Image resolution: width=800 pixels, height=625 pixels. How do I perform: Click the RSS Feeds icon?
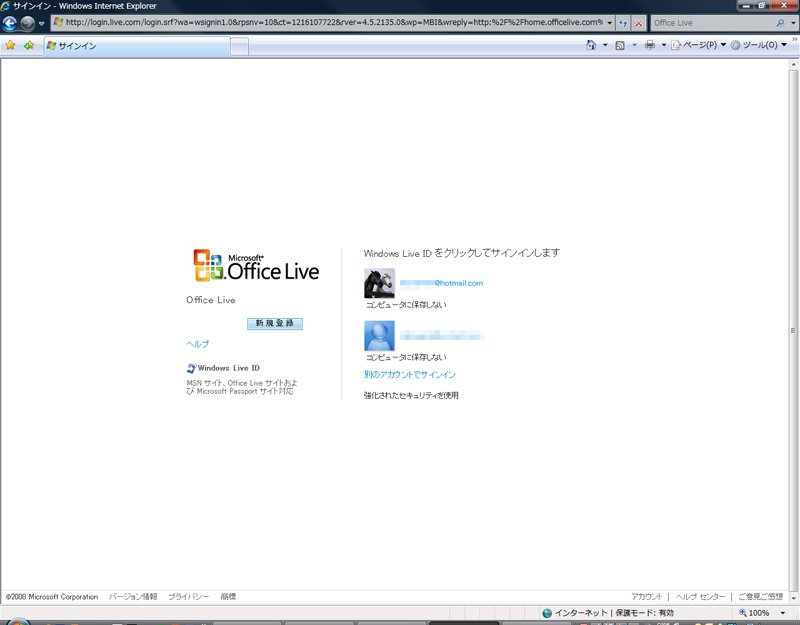pyautogui.click(x=620, y=45)
